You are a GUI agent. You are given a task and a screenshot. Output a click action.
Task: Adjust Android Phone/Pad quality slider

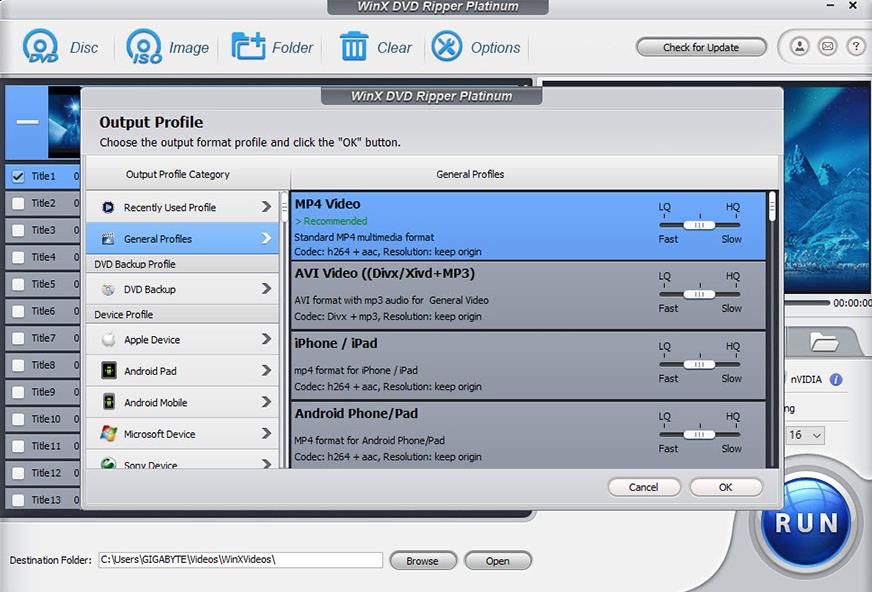pos(700,435)
